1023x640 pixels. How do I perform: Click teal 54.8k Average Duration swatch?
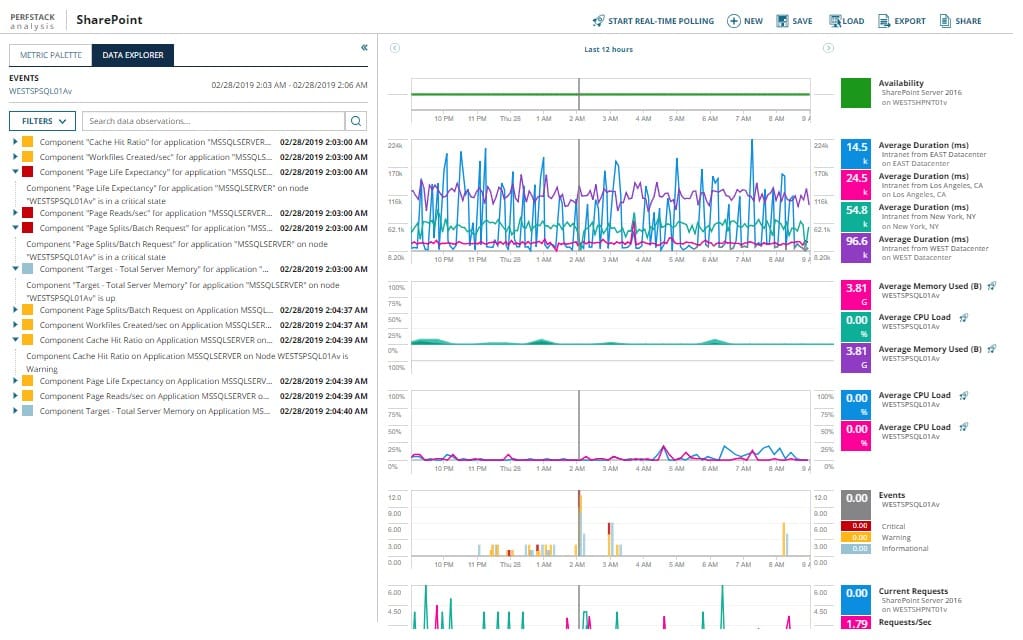point(855,217)
